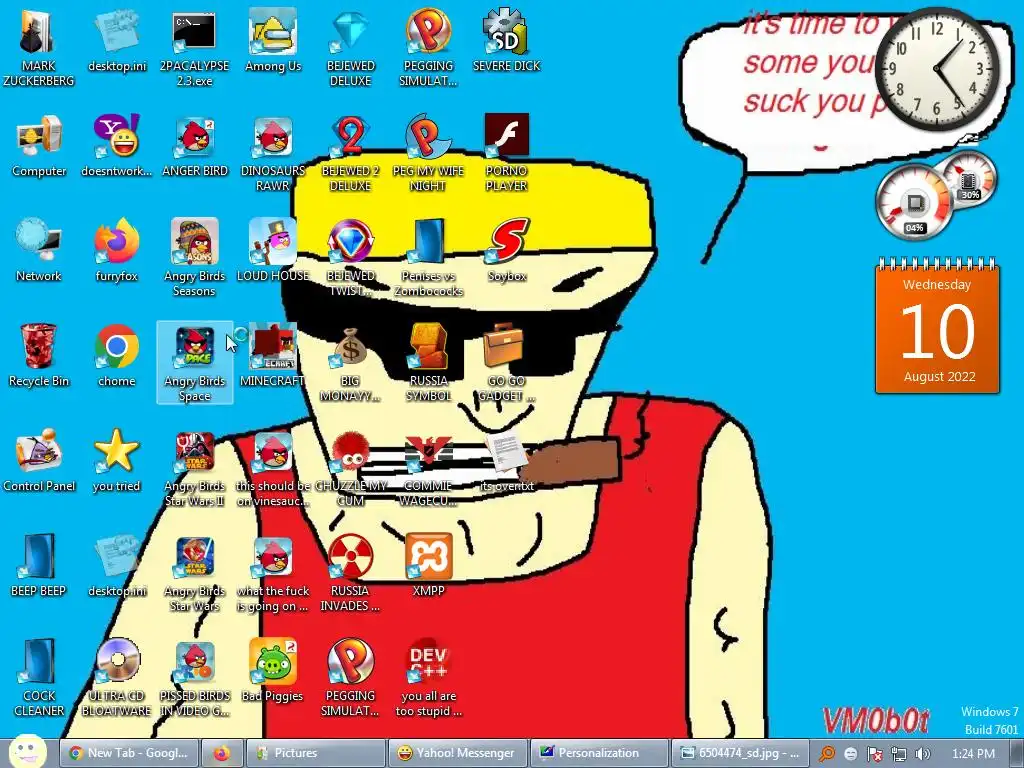Select the Soybox shortcut icon
The width and height of the screenshot is (1024, 768).
(x=507, y=251)
